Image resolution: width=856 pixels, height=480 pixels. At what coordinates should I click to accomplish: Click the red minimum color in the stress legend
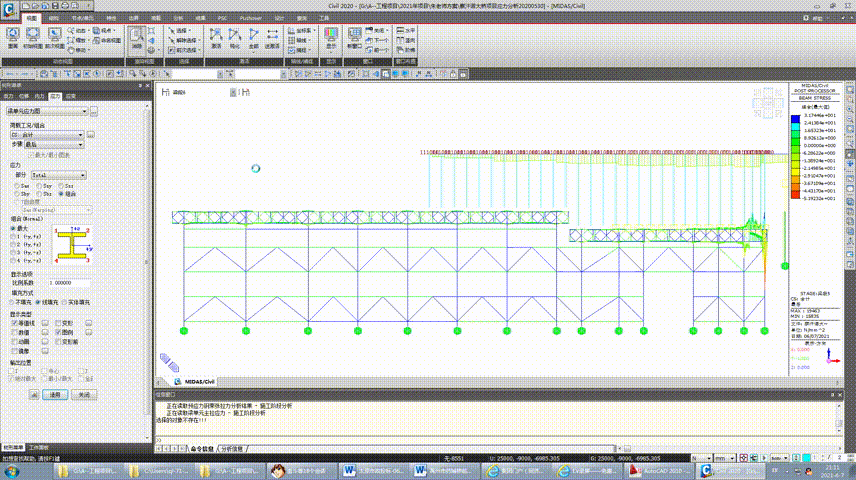[x=795, y=194]
